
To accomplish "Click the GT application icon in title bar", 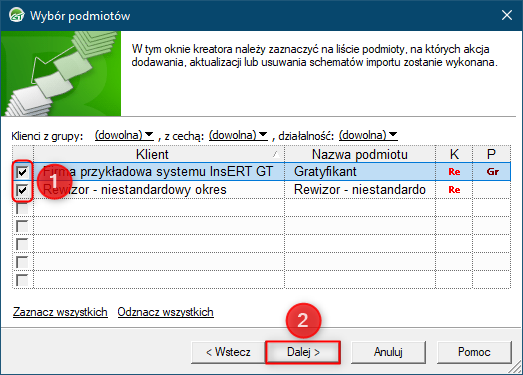I will (x=16, y=16).
